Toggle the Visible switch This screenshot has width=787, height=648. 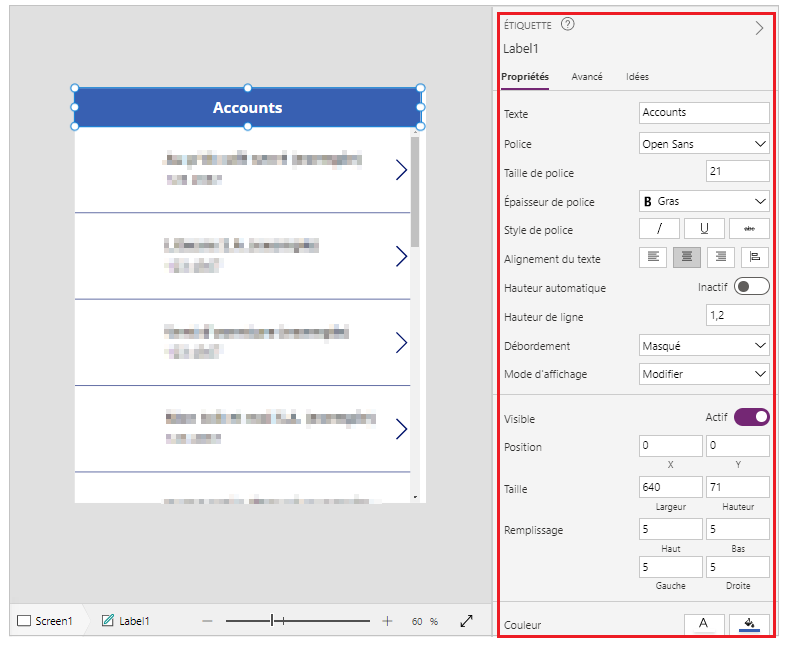pyautogui.click(x=751, y=417)
